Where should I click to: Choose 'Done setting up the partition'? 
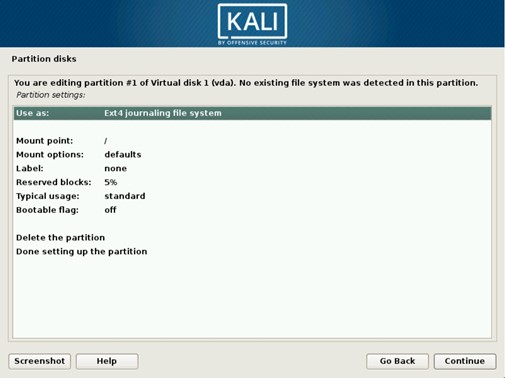click(x=252, y=251)
